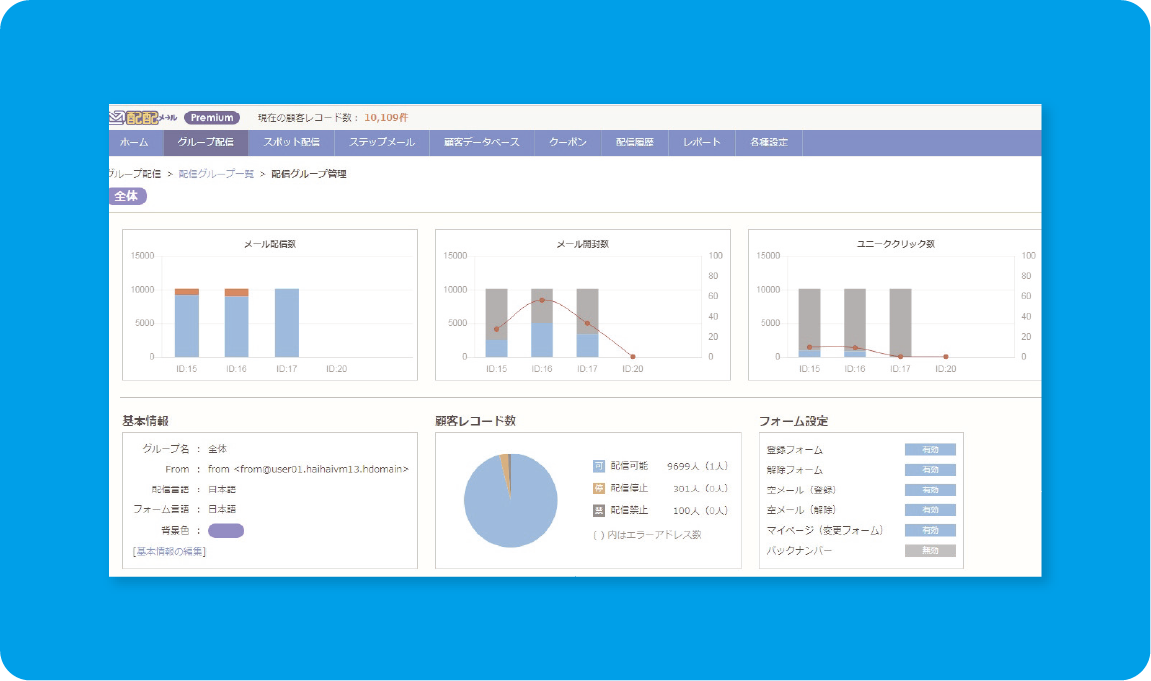Toggle the 登録フォーム 有効 status

pos(930,449)
